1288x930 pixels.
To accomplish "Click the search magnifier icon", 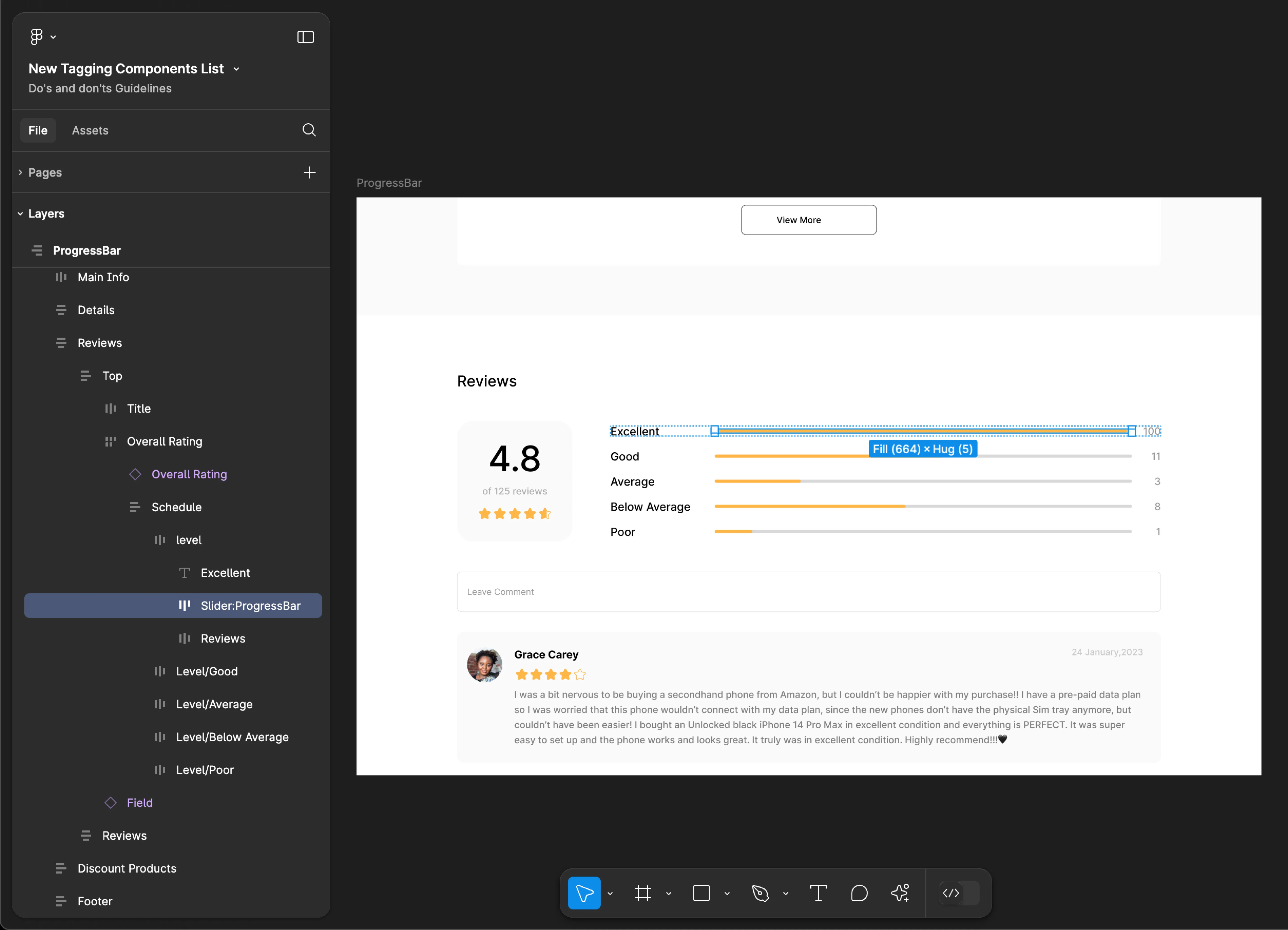I will point(309,130).
